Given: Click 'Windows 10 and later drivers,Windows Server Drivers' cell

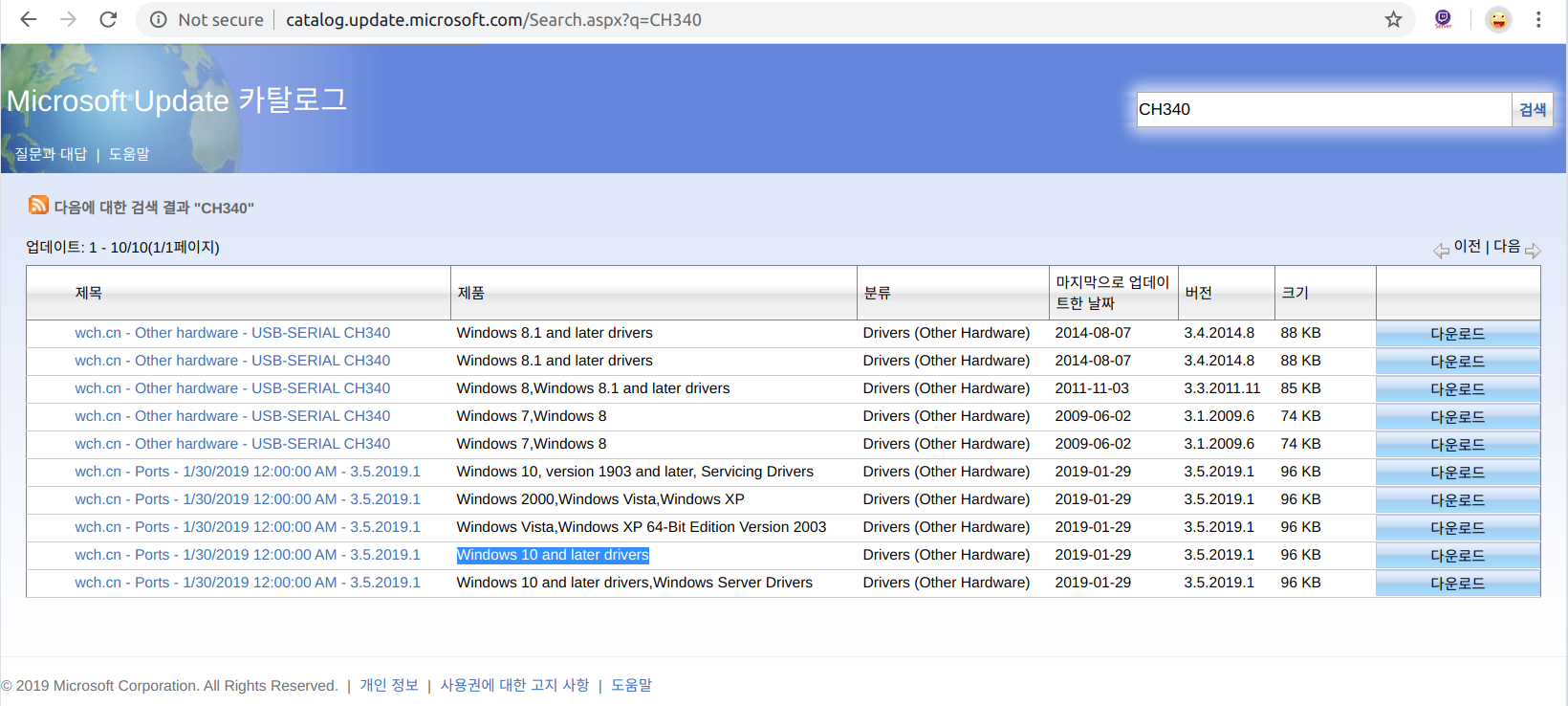Looking at the screenshot, I should tap(635, 583).
